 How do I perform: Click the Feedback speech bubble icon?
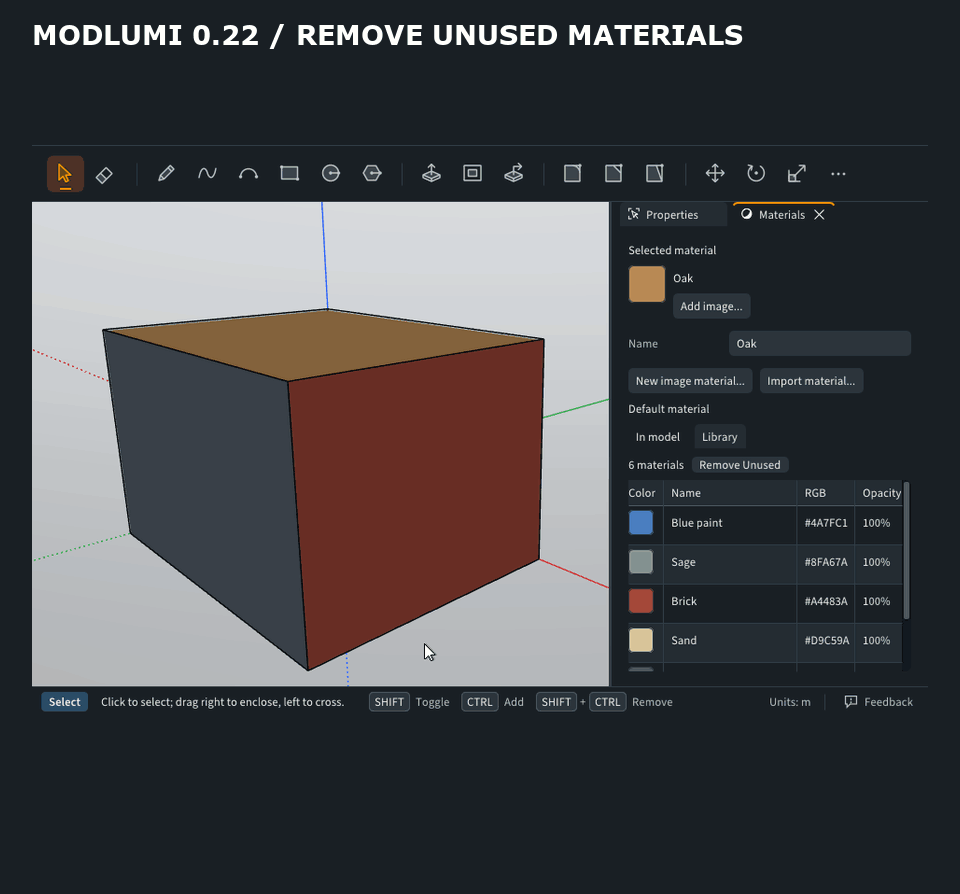(x=850, y=702)
